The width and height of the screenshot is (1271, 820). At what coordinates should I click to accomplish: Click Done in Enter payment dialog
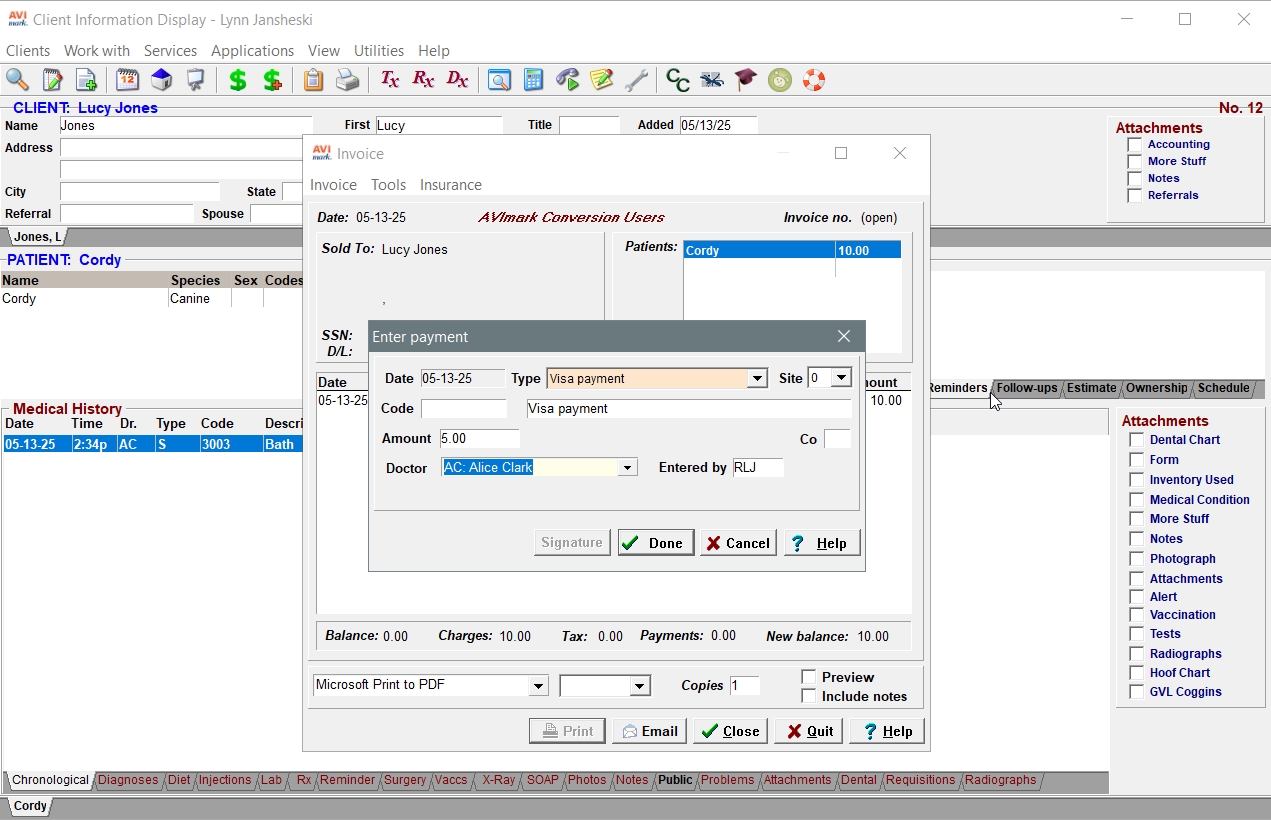coord(656,543)
